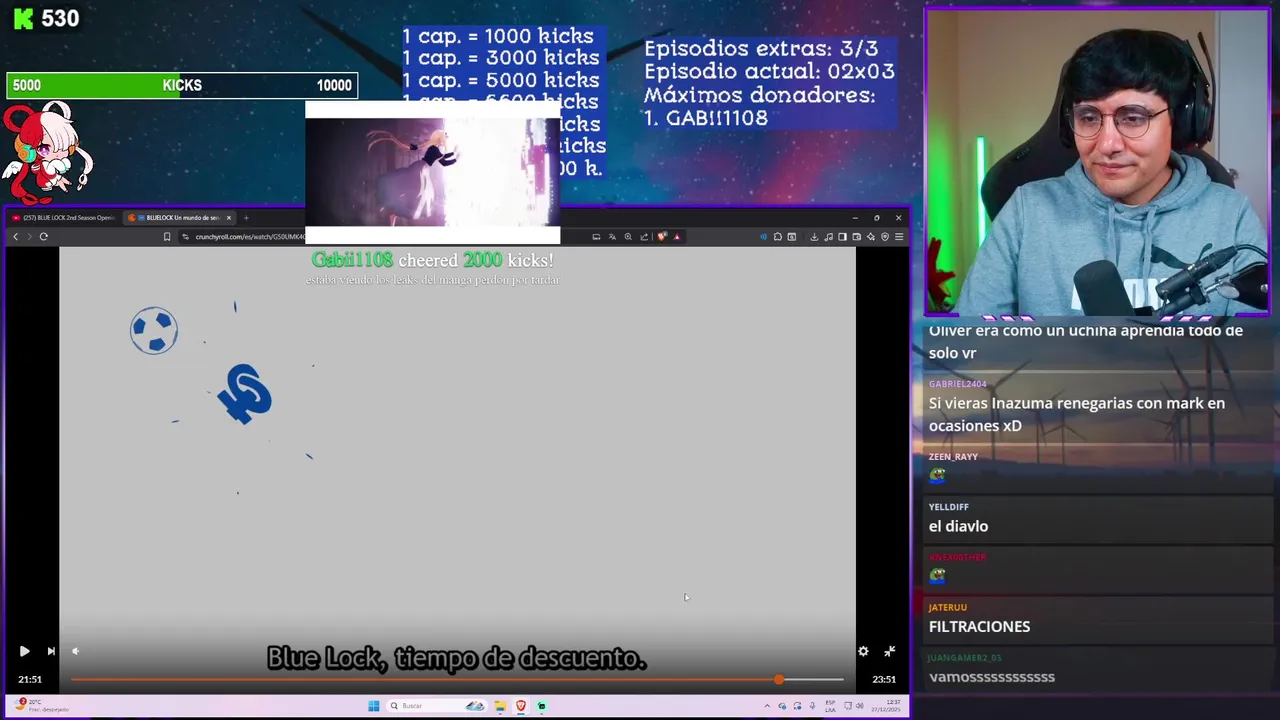This screenshot has height=720, width=1280.
Task: Switch to BLUE LOCK 2nd Season Opening tab
Action: click(x=64, y=217)
